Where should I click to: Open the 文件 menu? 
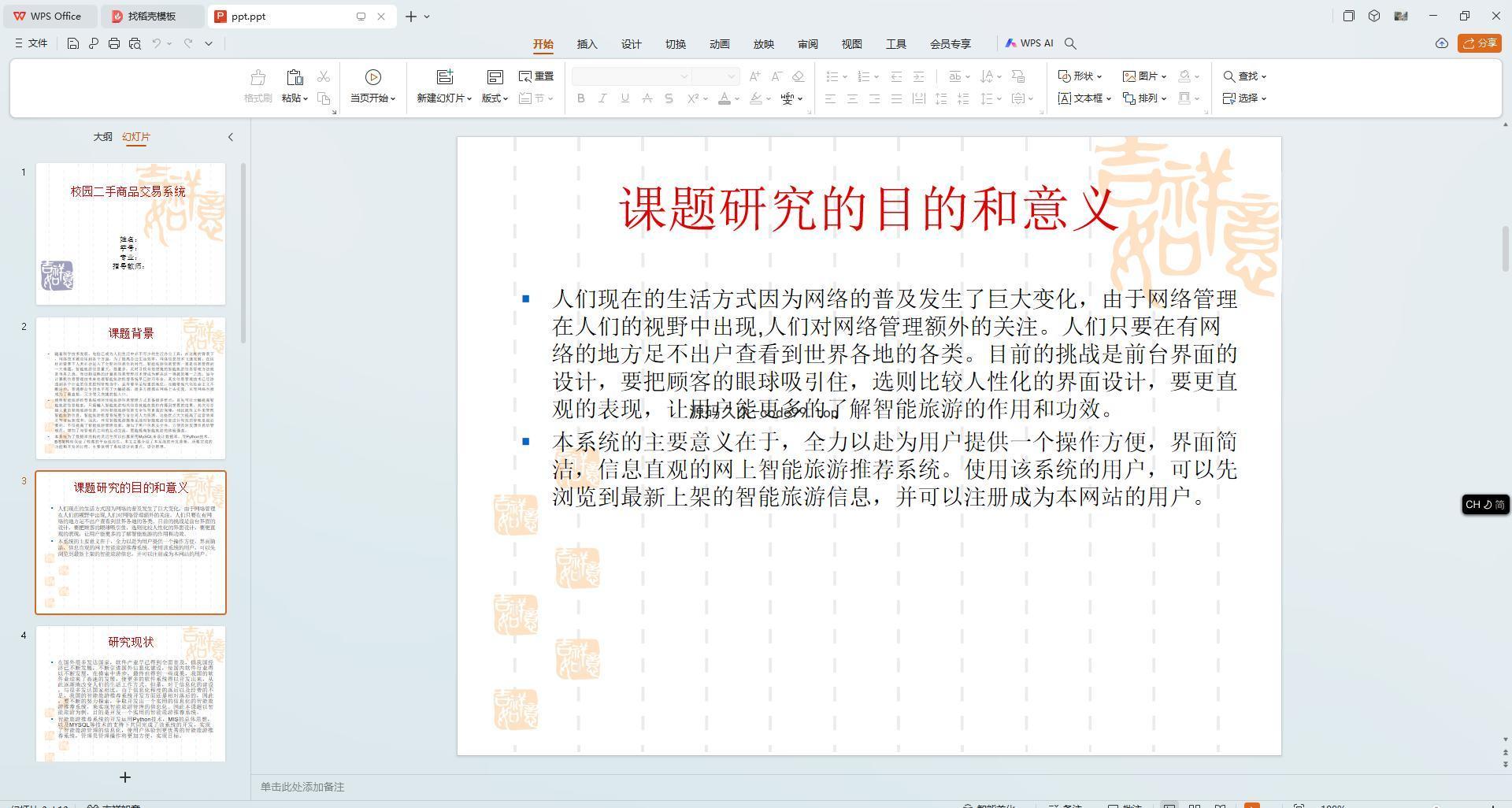[x=31, y=43]
